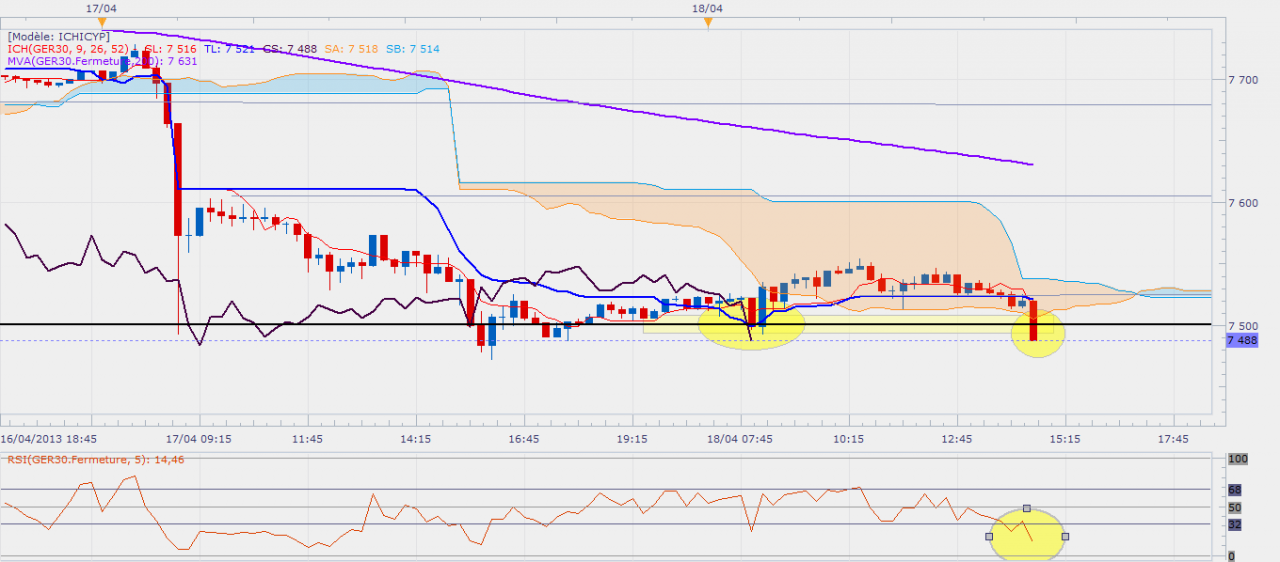Screen dimensions: 1280x562
Task: Click the 16/04/2013 18:45 time label
Action: 48,439
